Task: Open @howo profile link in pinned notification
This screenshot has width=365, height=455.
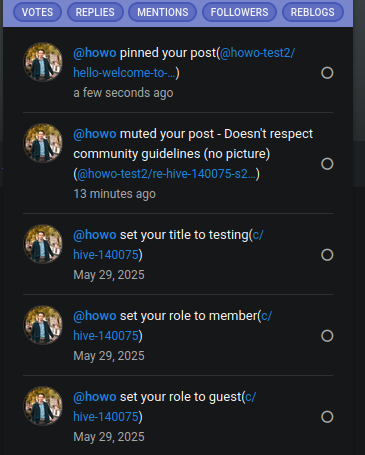Action: click(95, 53)
